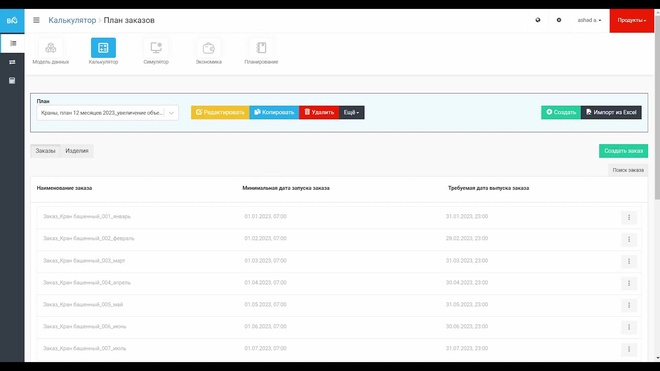The width and height of the screenshot is (660, 371).
Task: Click Импорт из Excel button
Action: (x=611, y=112)
